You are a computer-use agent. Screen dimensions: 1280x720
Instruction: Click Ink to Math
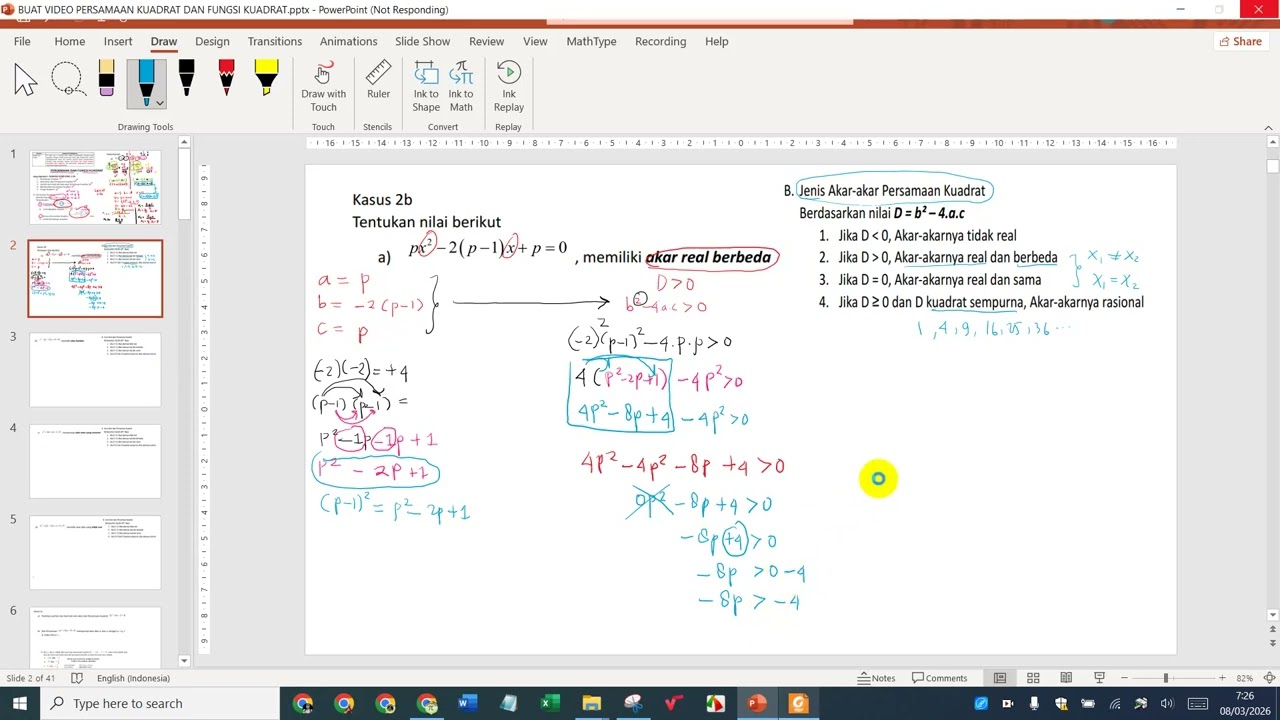[461, 87]
